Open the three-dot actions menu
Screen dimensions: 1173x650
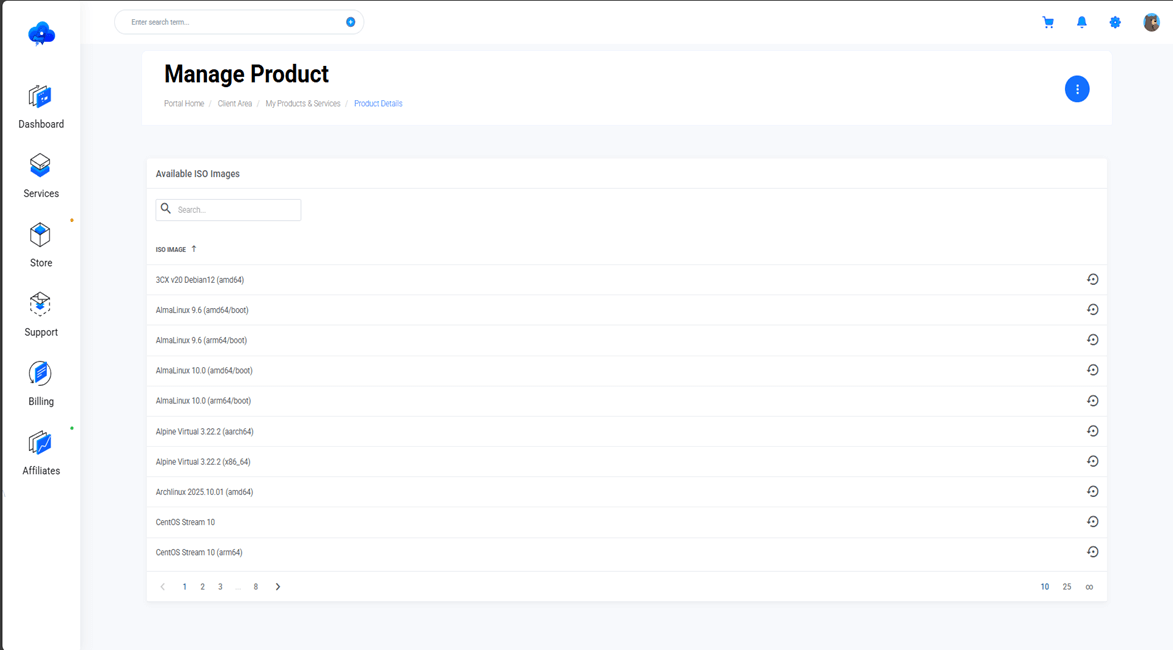click(1077, 89)
